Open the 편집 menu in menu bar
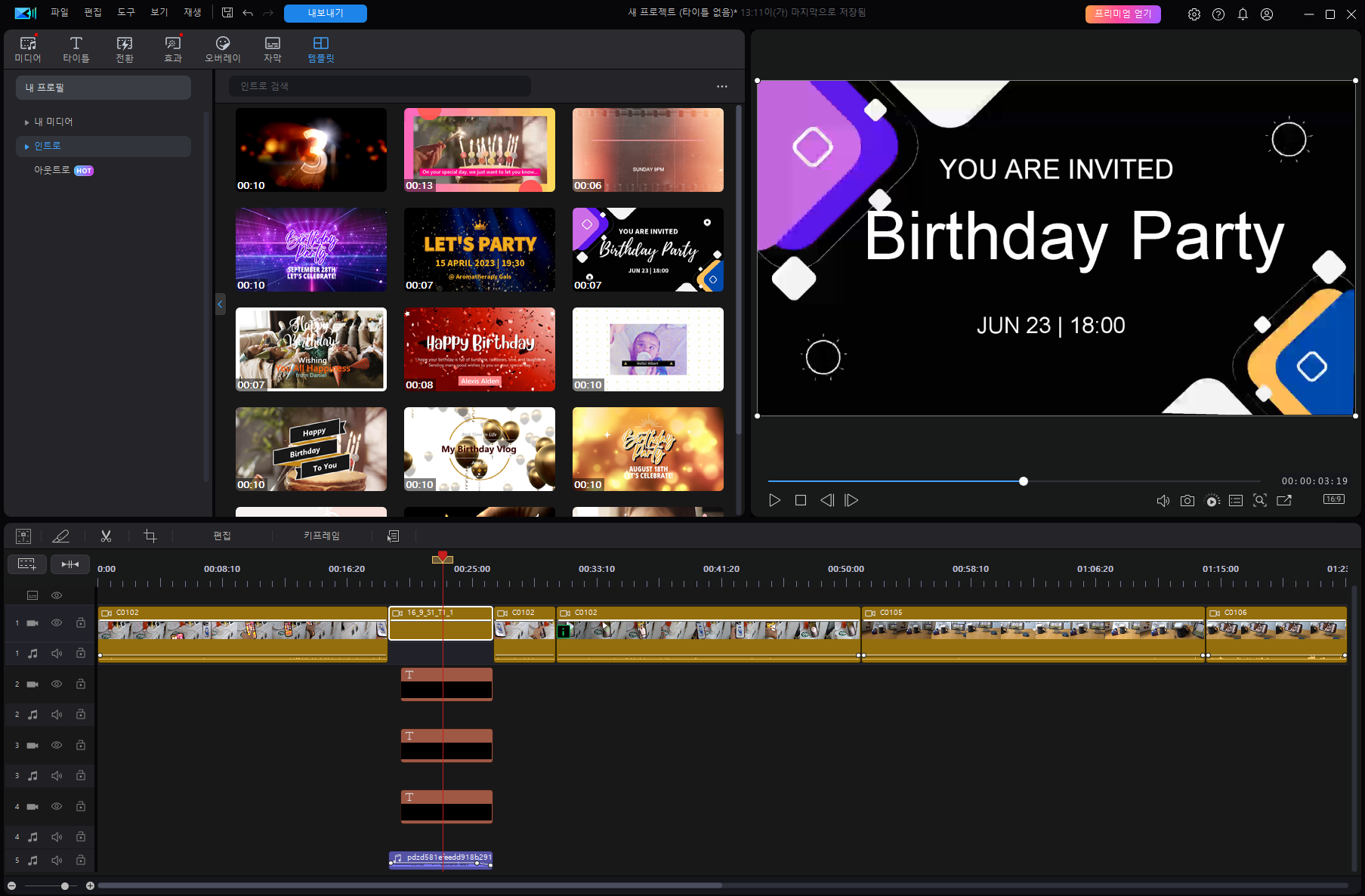Screen dimensions: 1365x896 click(93, 13)
